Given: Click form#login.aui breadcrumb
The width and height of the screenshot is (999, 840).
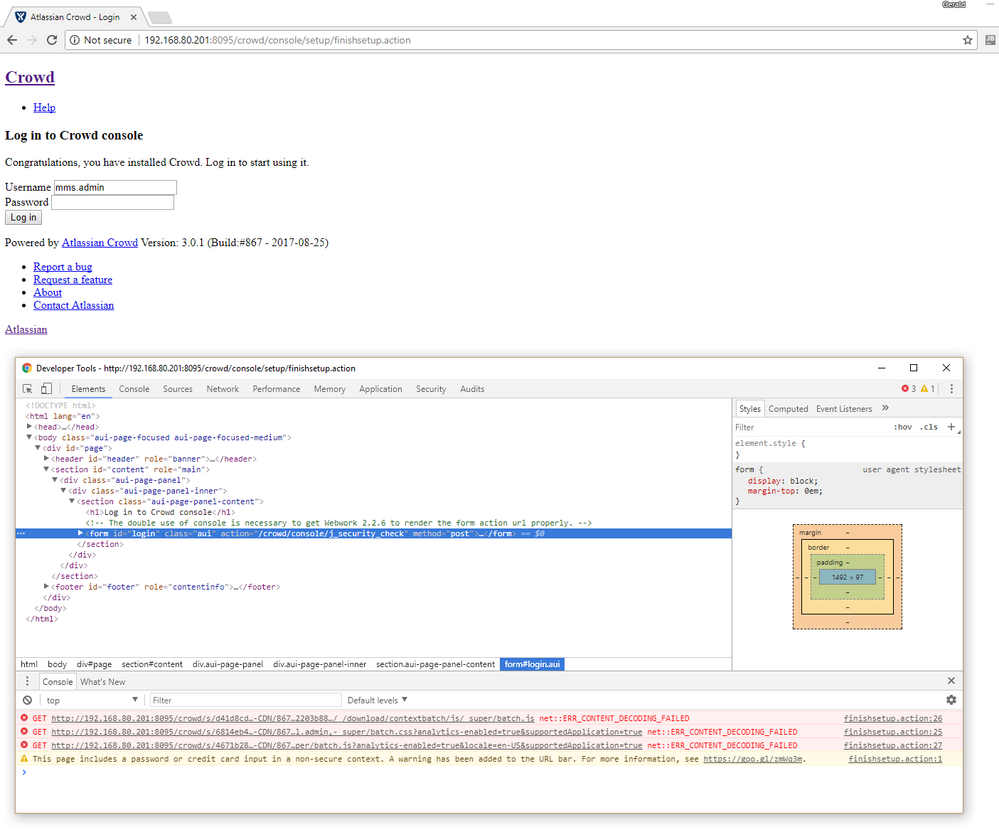Looking at the screenshot, I should (x=532, y=664).
